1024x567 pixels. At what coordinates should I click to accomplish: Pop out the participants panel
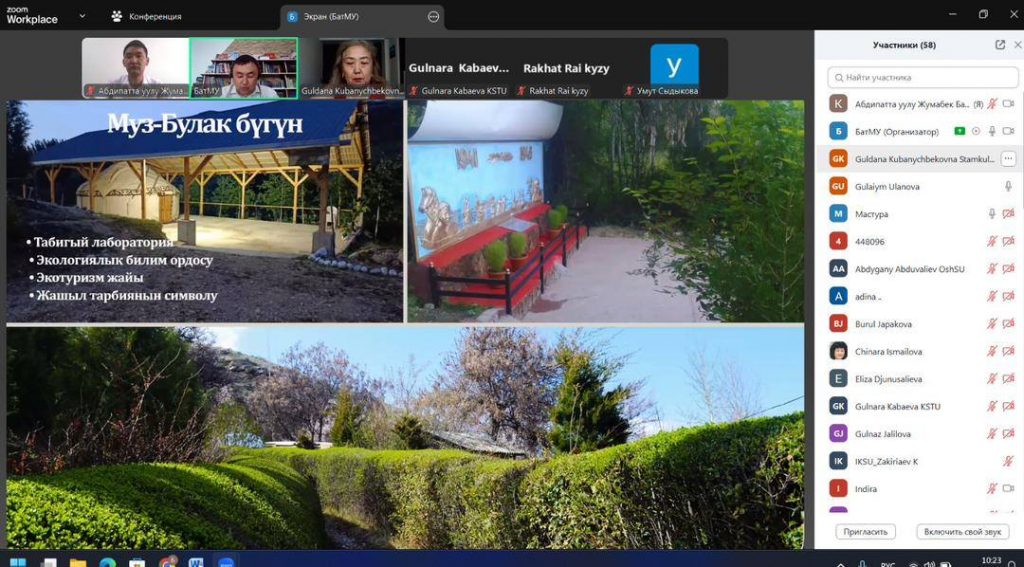click(x=999, y=45)
